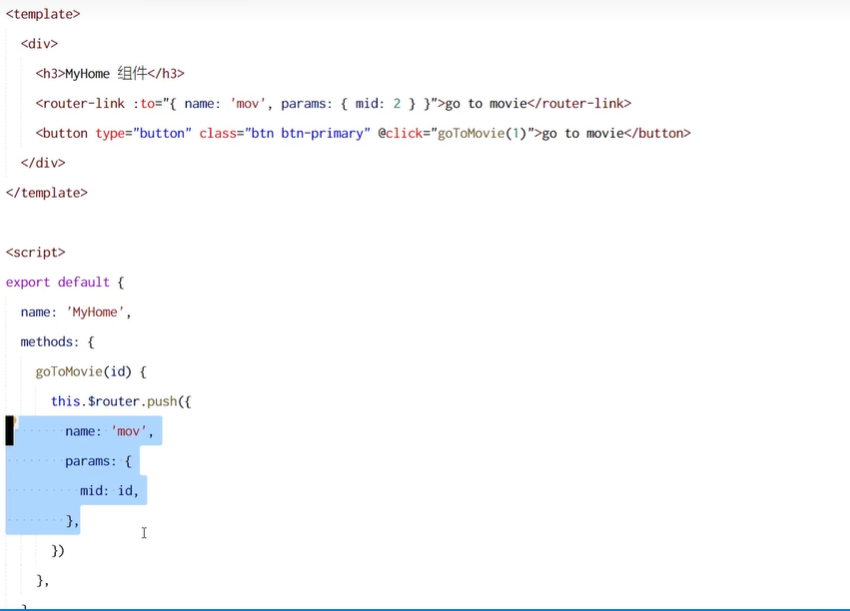Click the goToMovie(id) method definition
The width and height of the screenshot is (850, 611).
pos(84,372)
